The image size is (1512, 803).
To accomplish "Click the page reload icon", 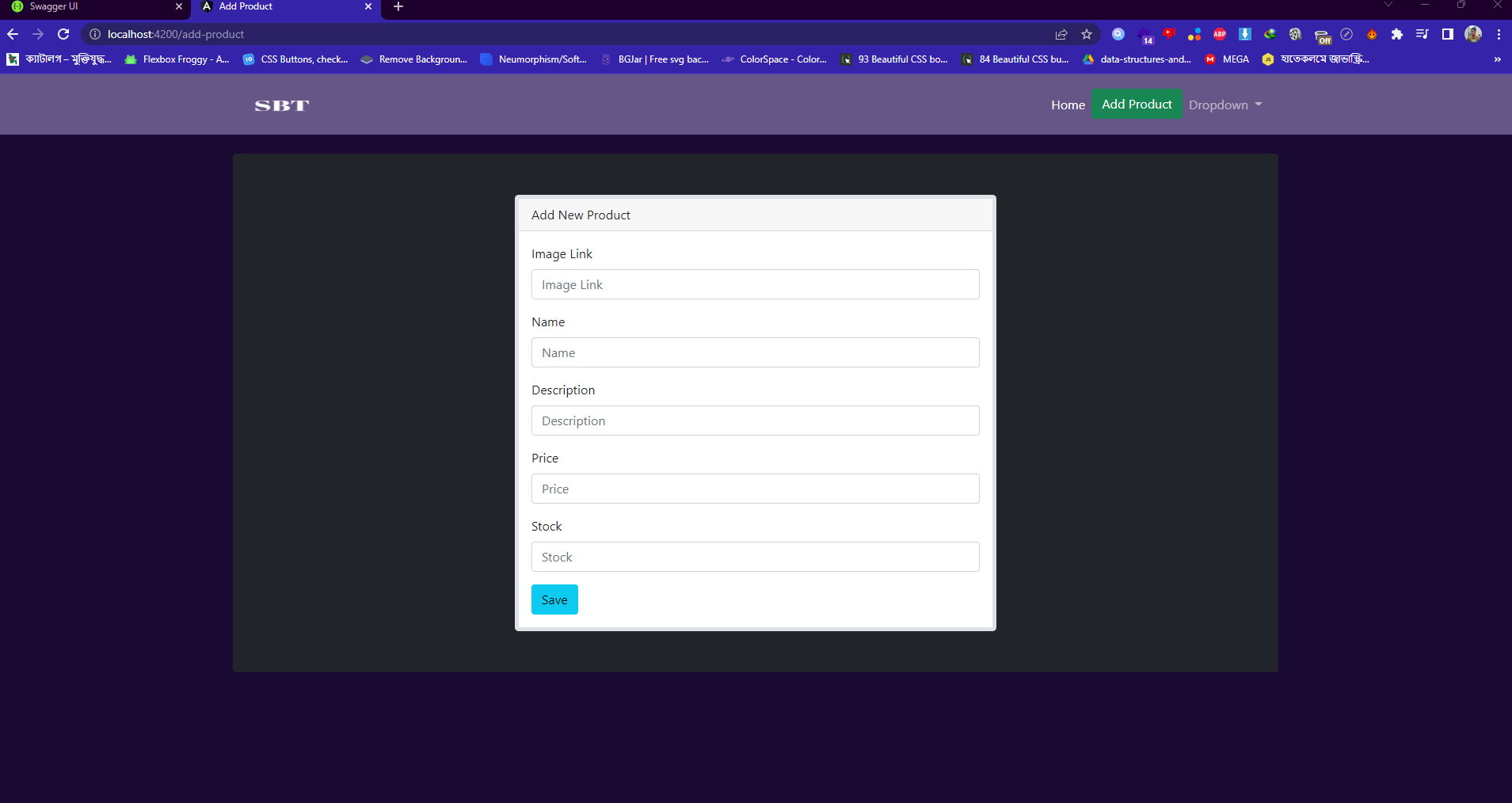I will [x=63, y=34].
